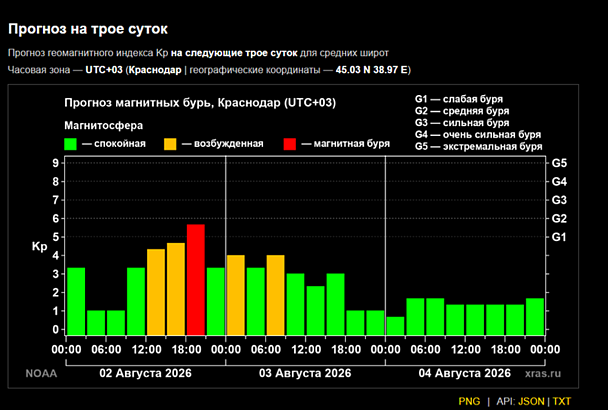Click the 02 Августа 2026 date label

coord(145,373)
